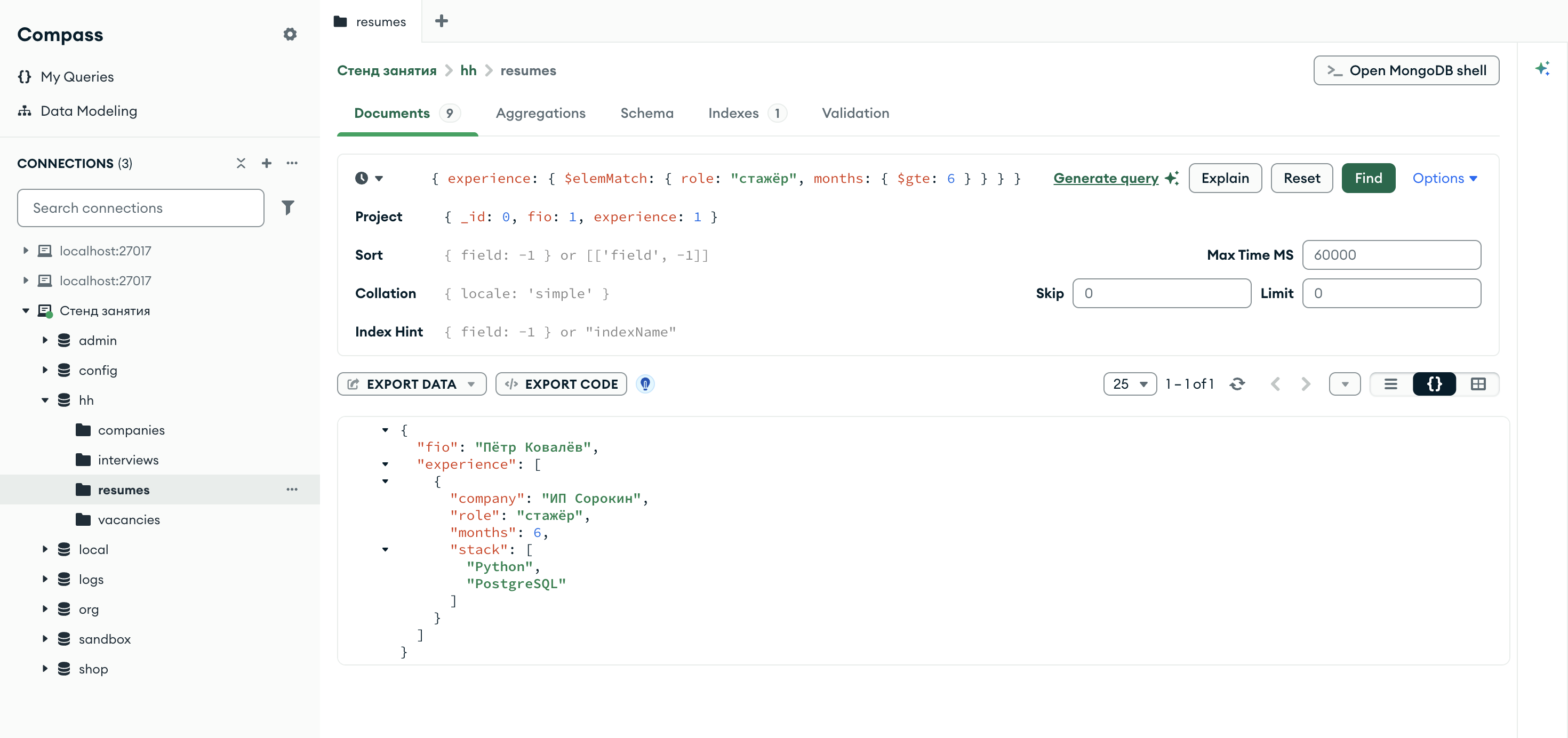Switch to list view
The height and width of the screenshot is (738, 1568).
[1391, 384]
